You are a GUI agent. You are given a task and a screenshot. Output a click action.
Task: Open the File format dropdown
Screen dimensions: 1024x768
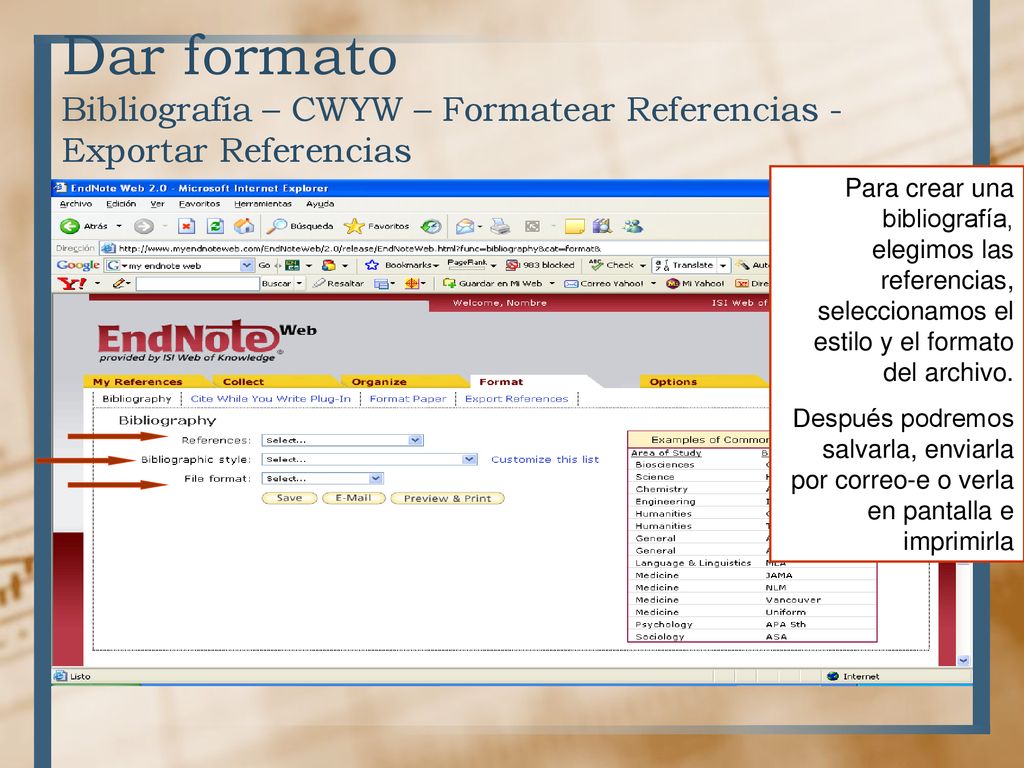tap(322, 479)
